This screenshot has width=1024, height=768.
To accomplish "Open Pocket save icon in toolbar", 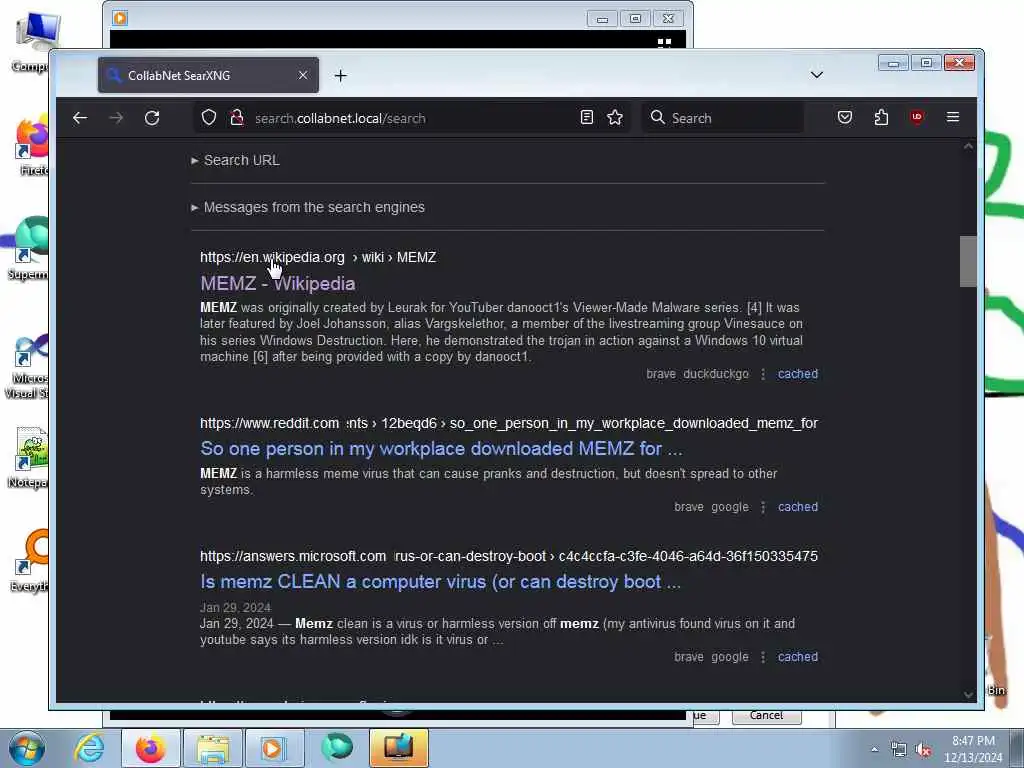I will click(x=844, y=118).
